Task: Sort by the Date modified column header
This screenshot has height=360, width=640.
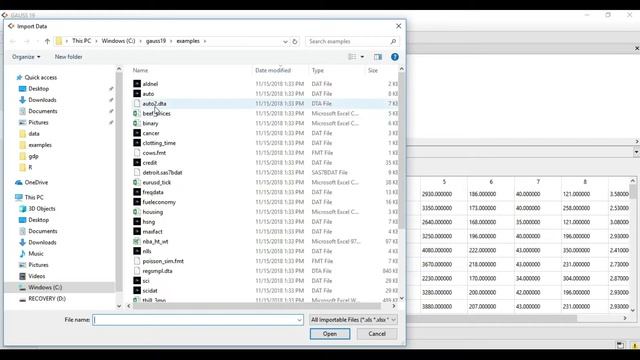Action: pos(273,70)
